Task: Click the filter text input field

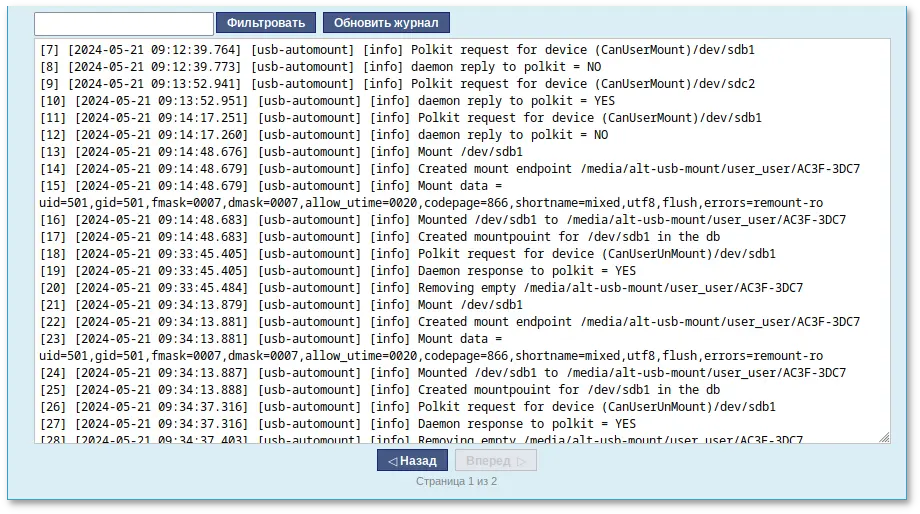Action: [x=124, y=23]
